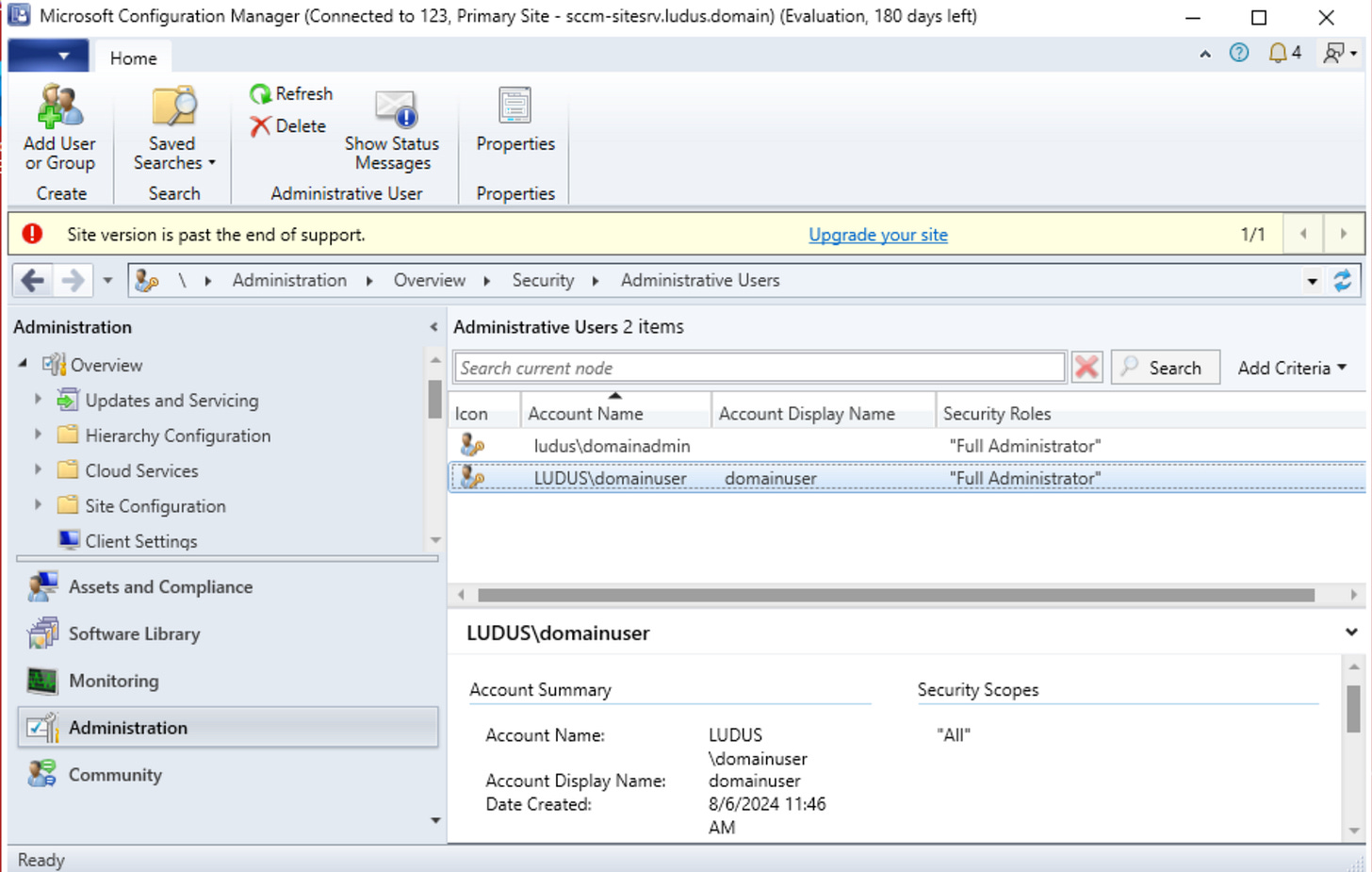Sort by Security Roles column header
Image resolution: width=1372 pixels, height=872 pixels.
click(1151, 413)
